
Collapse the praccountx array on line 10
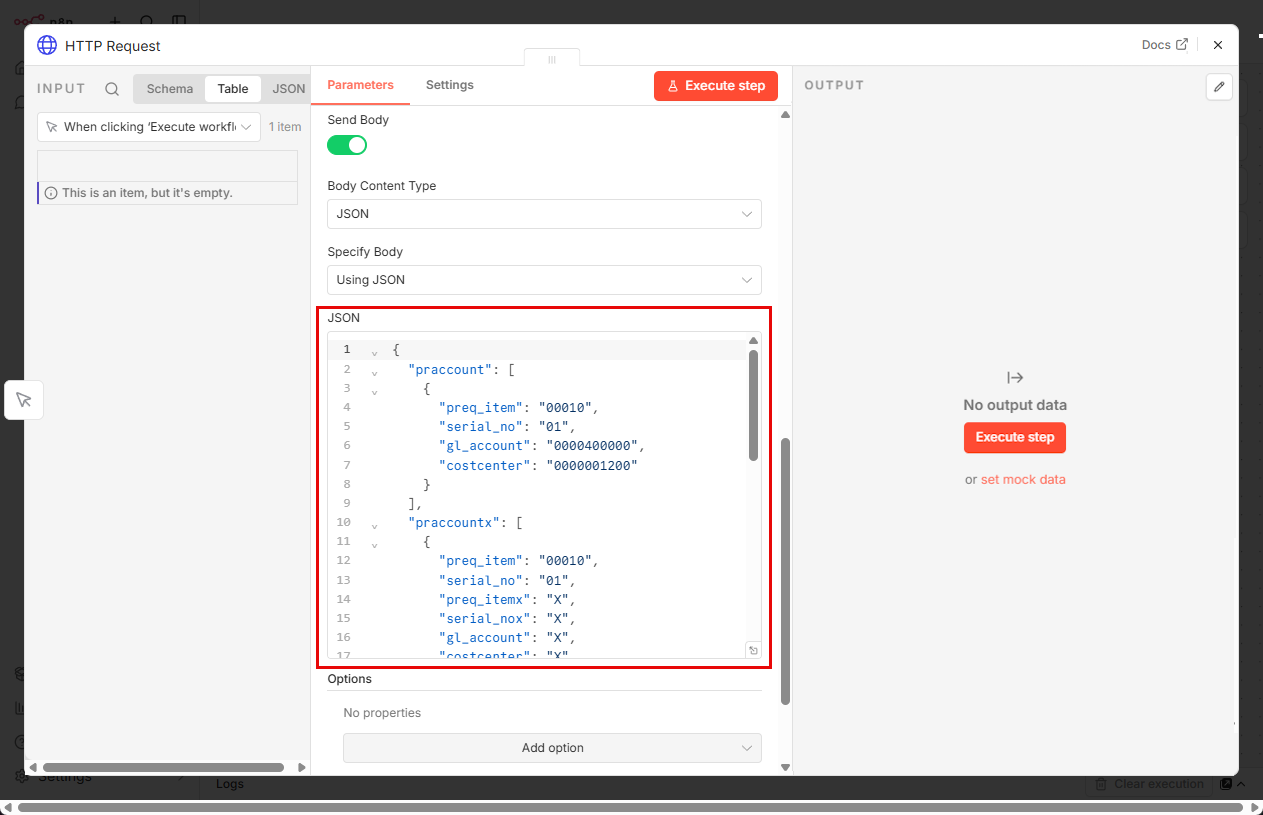374,524
